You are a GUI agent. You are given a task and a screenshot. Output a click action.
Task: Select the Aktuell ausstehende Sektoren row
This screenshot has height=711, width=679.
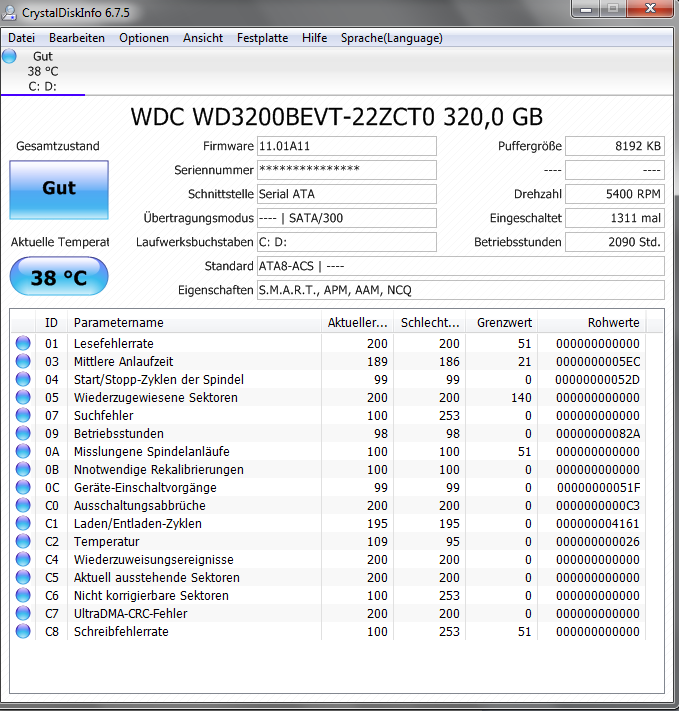click(329, 577)
